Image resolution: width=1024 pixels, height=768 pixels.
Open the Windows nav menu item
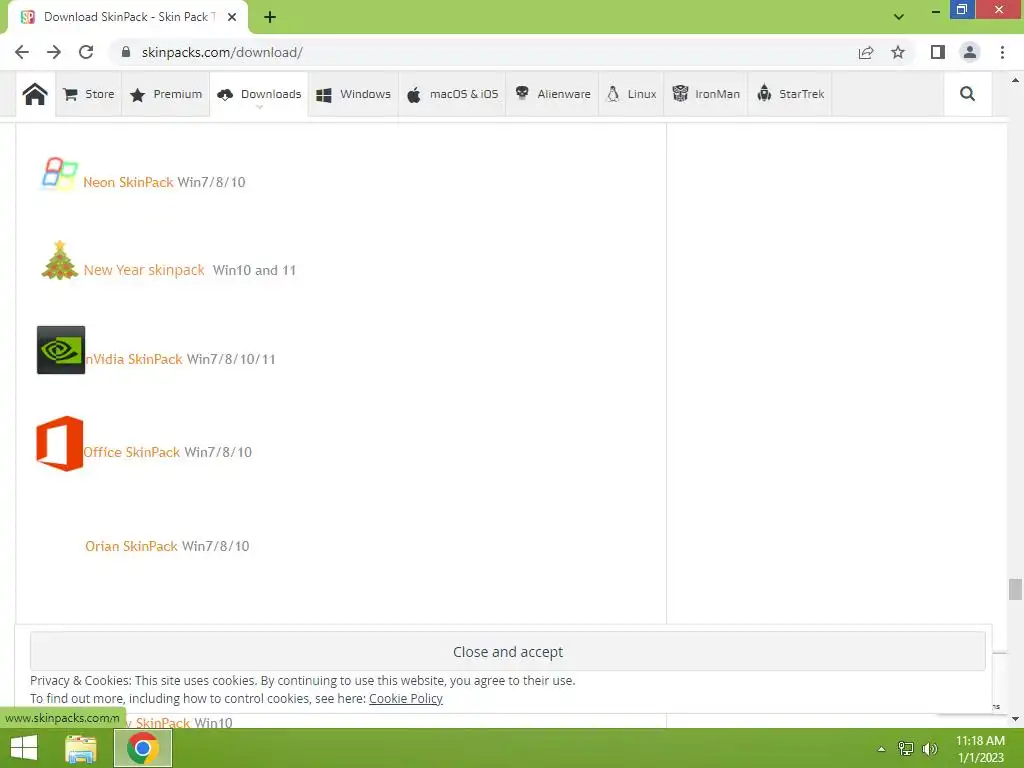353,94
